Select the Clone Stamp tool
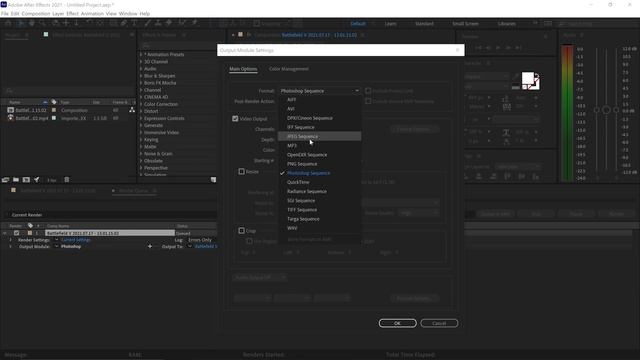 coord(158,23)
